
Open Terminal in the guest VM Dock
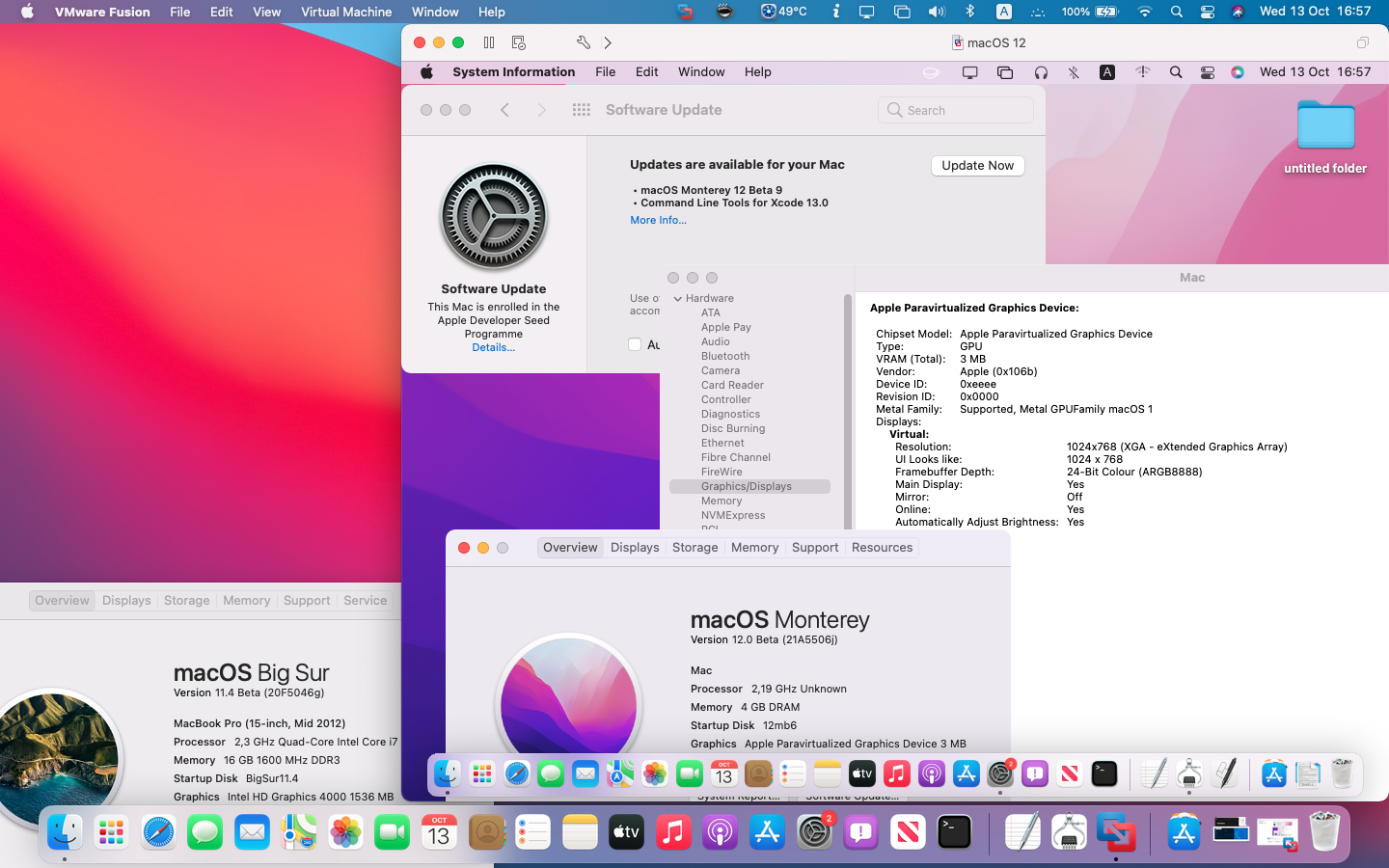pyautogui.click(x=1104, y=773)
